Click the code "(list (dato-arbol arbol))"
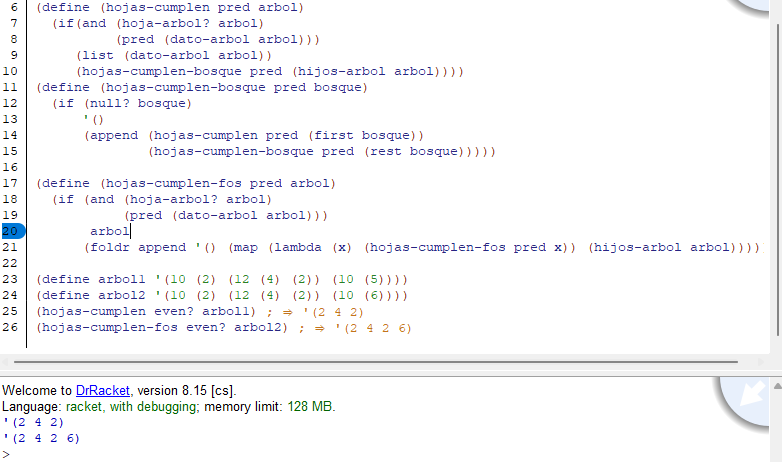782x462 pixels. [x=174, y=55]
